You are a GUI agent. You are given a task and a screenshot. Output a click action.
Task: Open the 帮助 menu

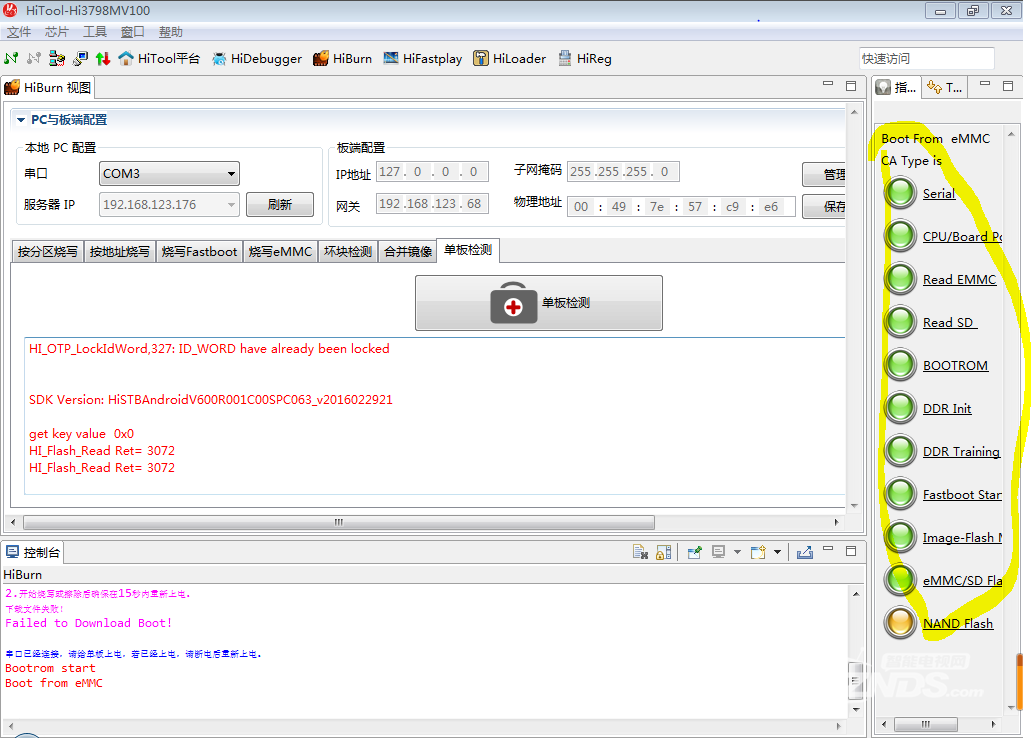click(170, 32)
